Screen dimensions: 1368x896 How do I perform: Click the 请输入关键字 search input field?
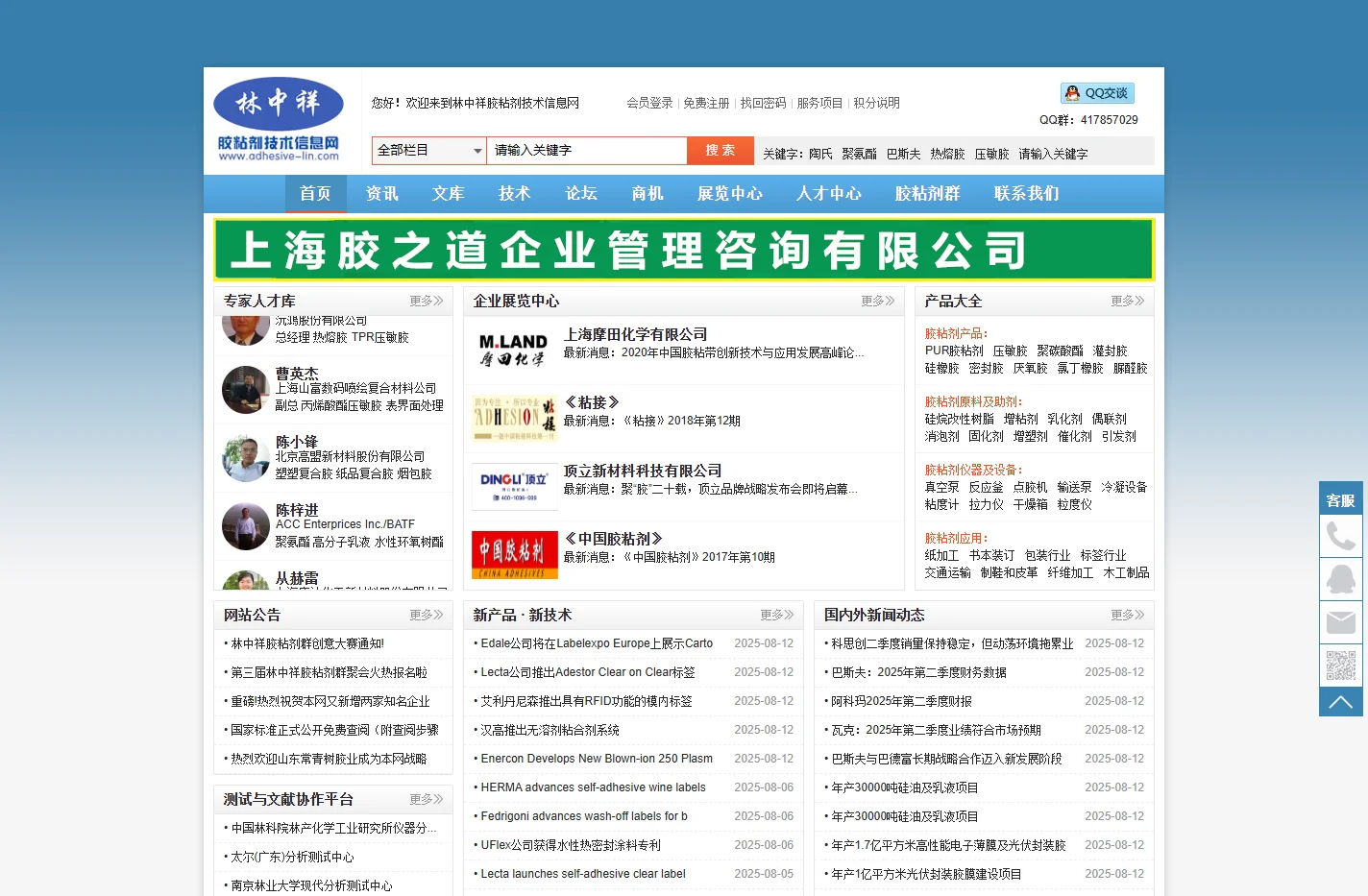[x=587, y=151]
